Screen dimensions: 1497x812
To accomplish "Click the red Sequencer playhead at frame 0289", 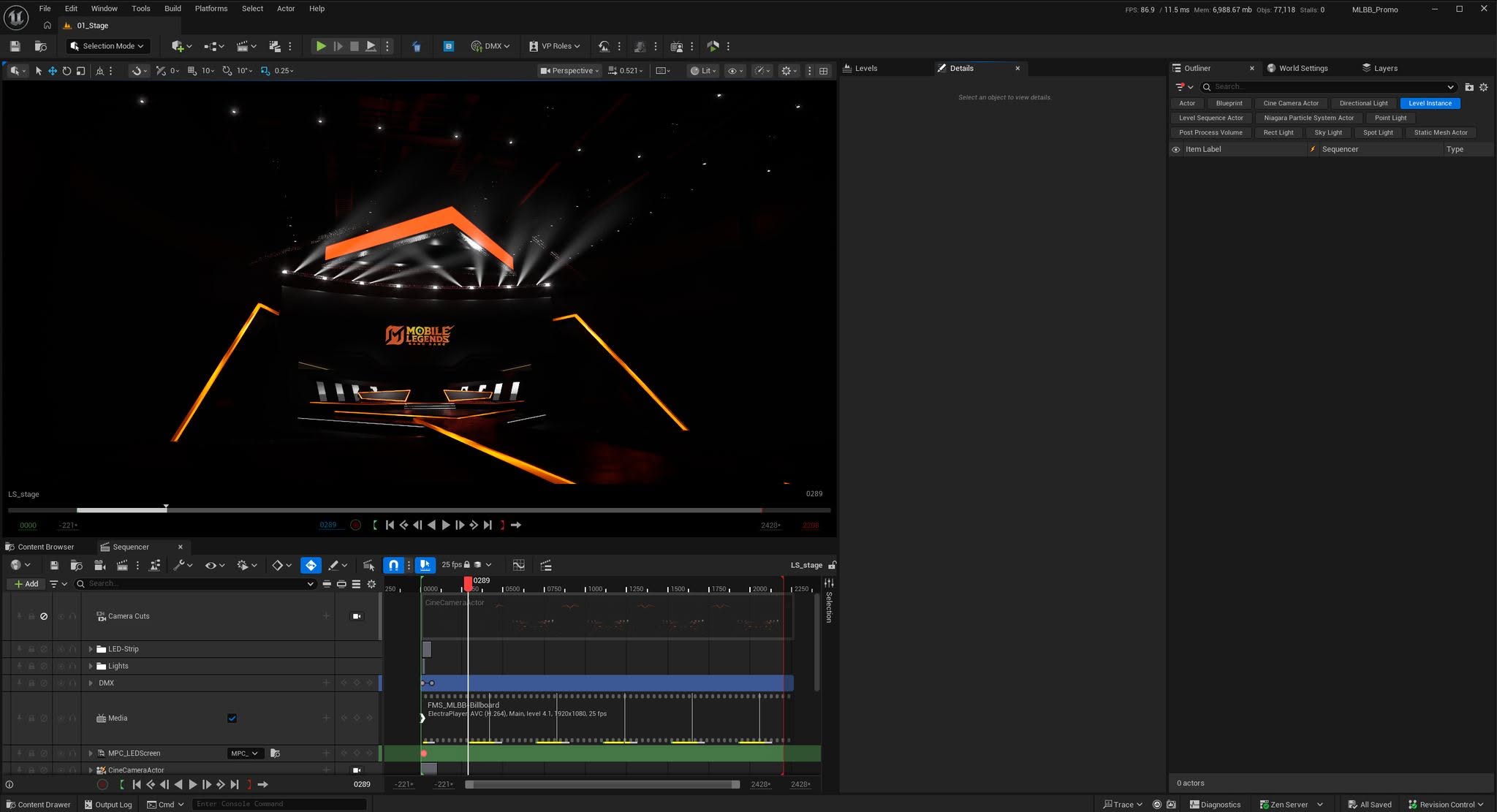I will (x=468, y=583).
